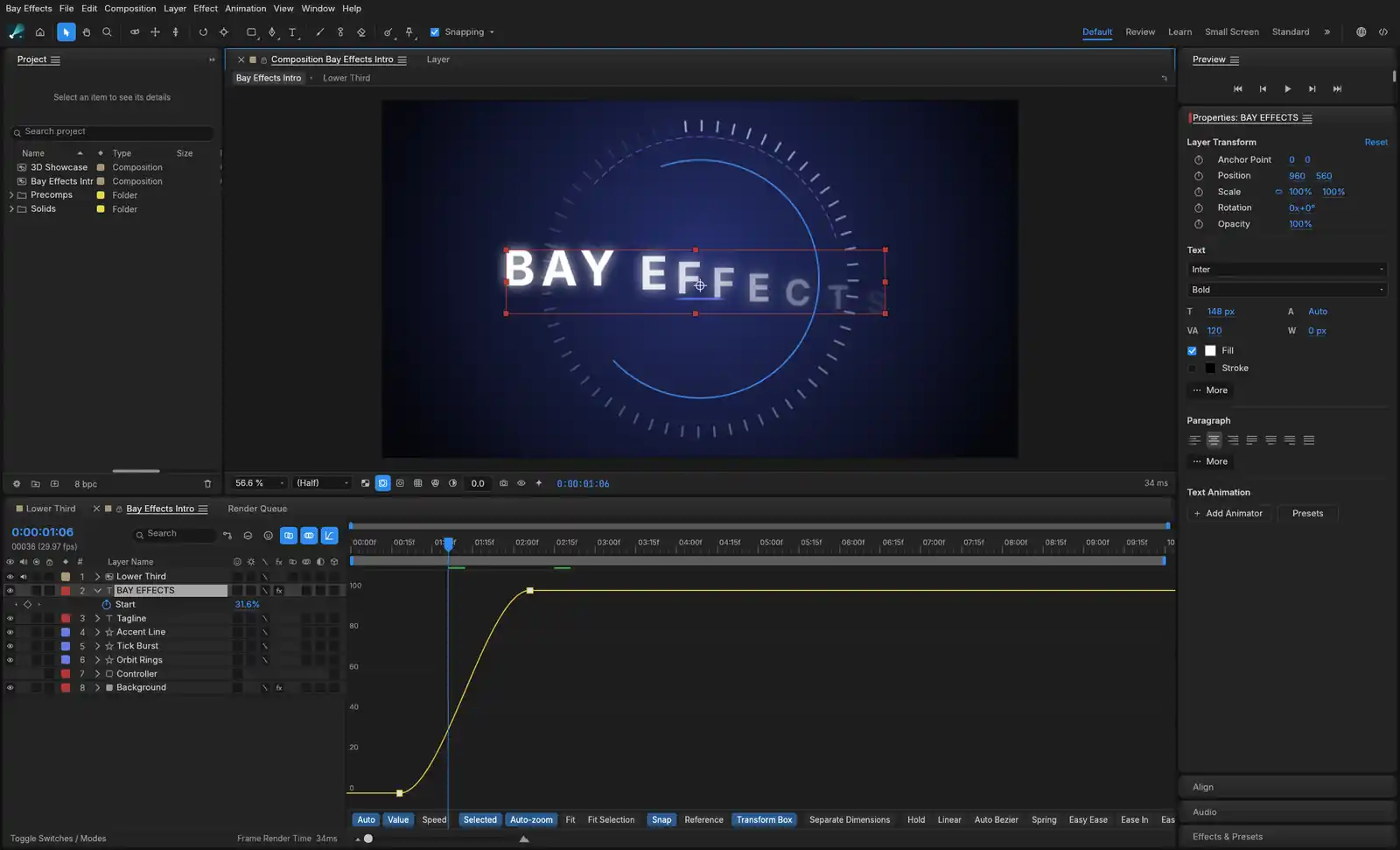The width and height of the screenshot is (1400, 850).
Task: Go to the Home screen icon
Action: click(x=39, y=32)
